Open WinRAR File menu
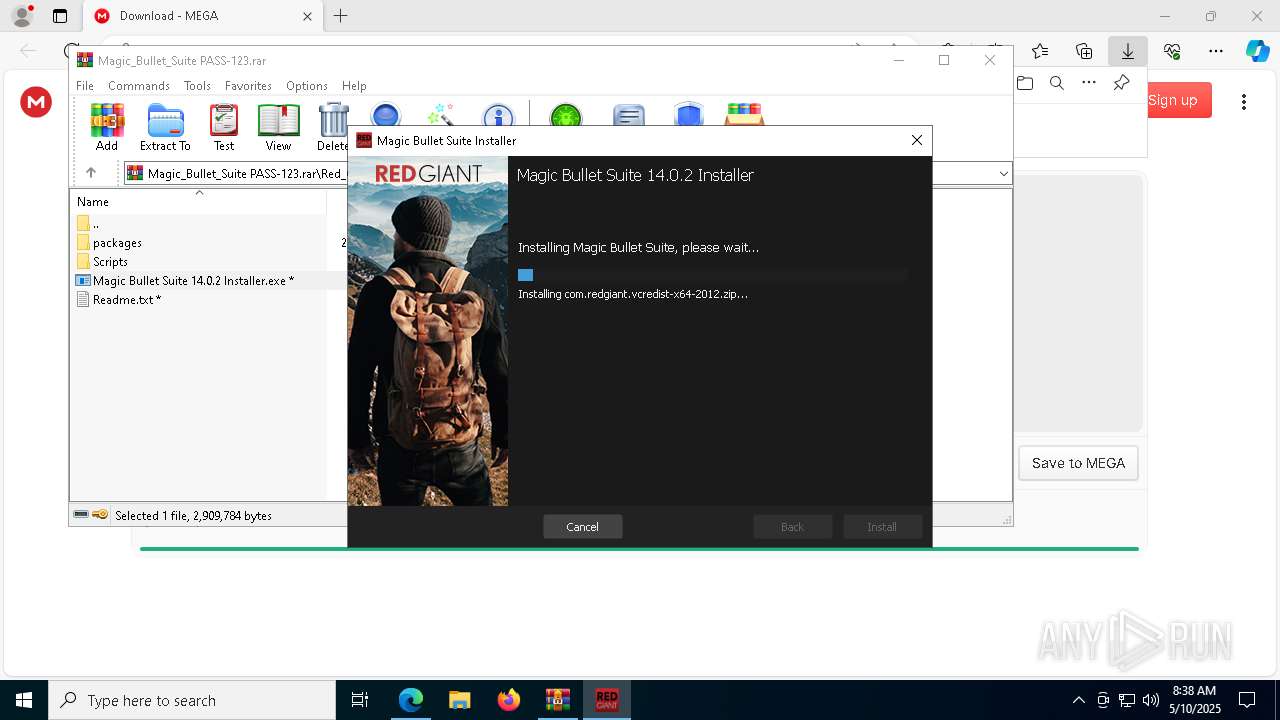 [85, 86]
